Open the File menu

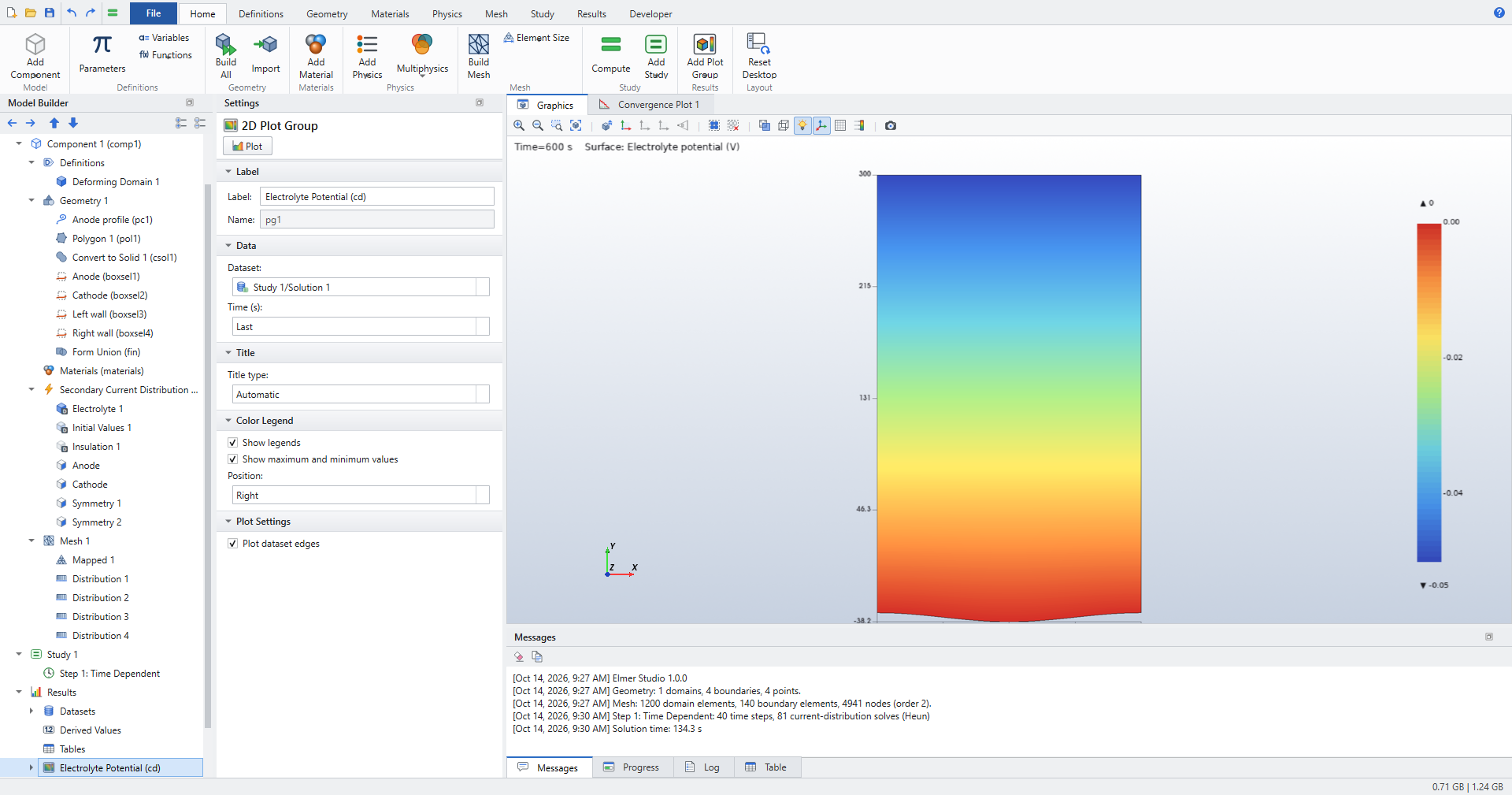(154, 13)
